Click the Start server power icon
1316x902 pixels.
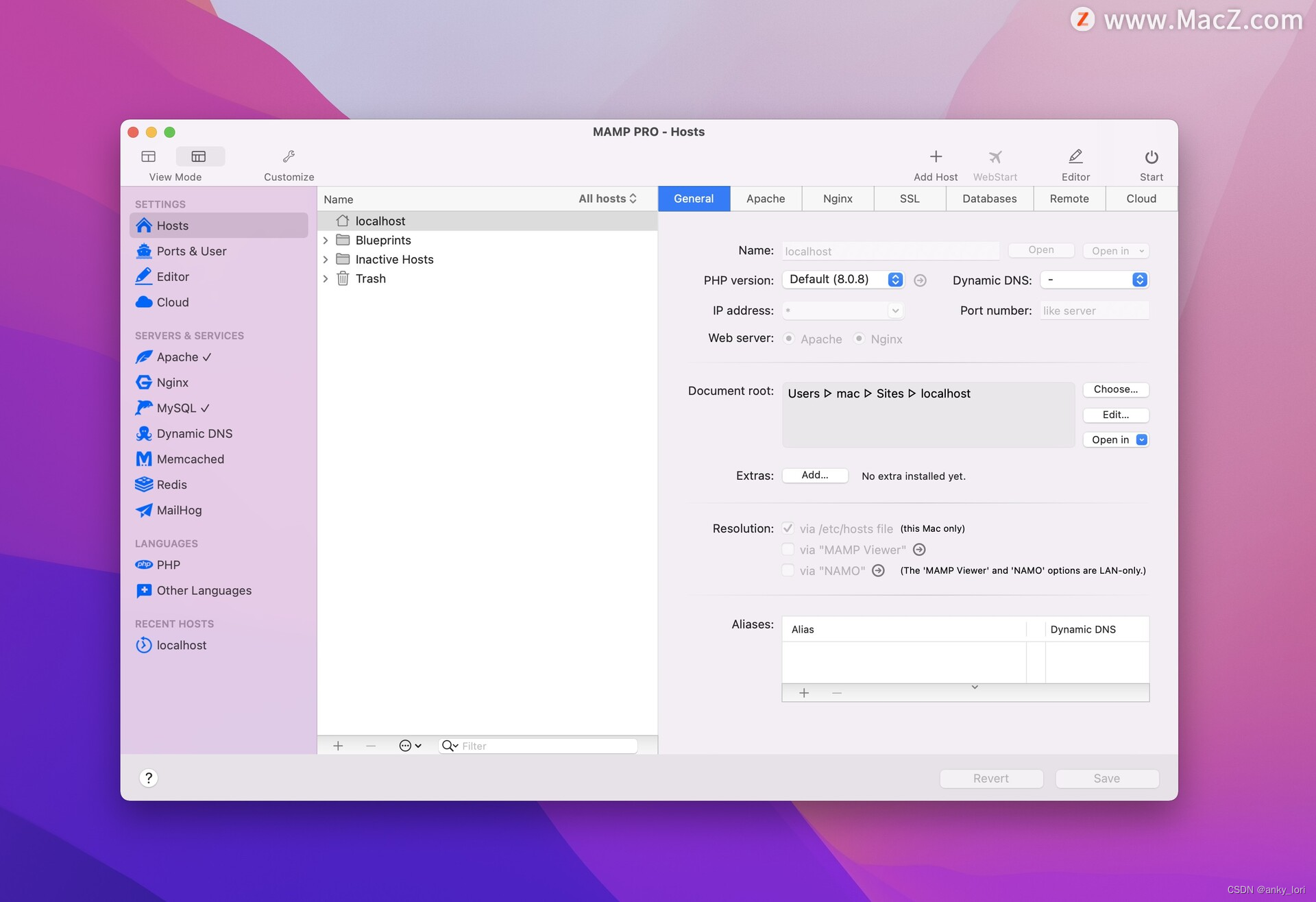pos(1151,156)
